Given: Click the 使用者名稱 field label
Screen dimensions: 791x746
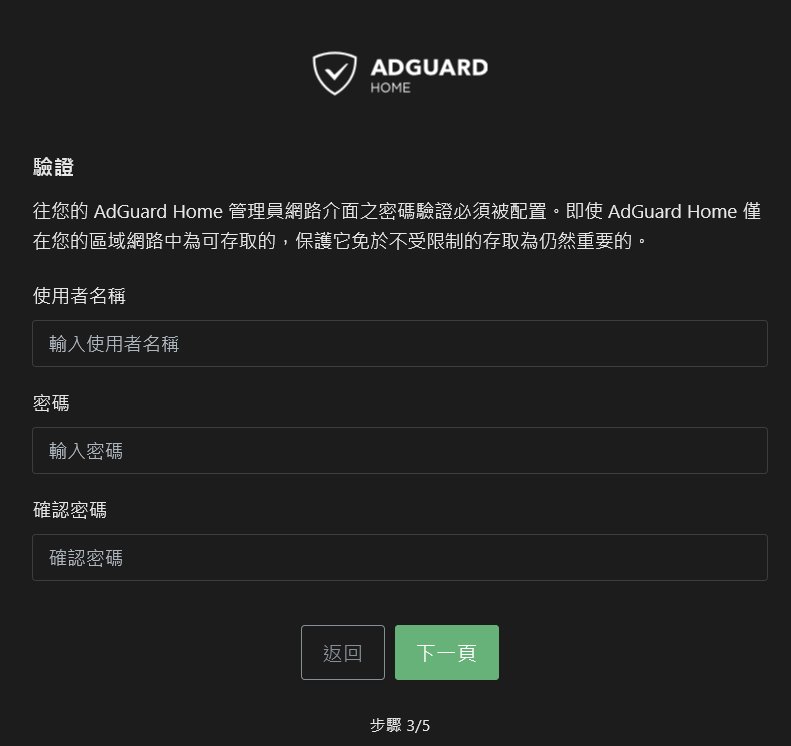Looking at the screenshot, I should pos(79,296).
